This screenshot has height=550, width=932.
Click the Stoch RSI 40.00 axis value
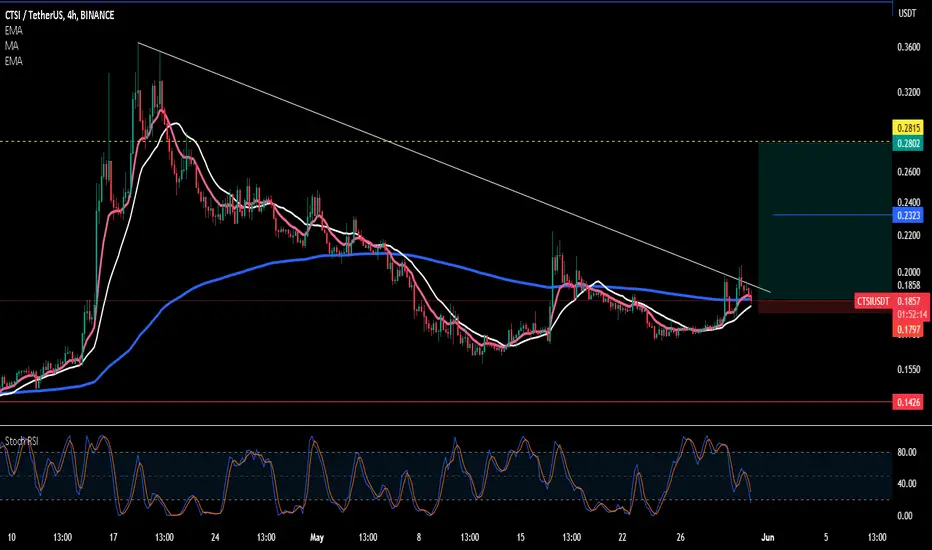coord(906,483)
